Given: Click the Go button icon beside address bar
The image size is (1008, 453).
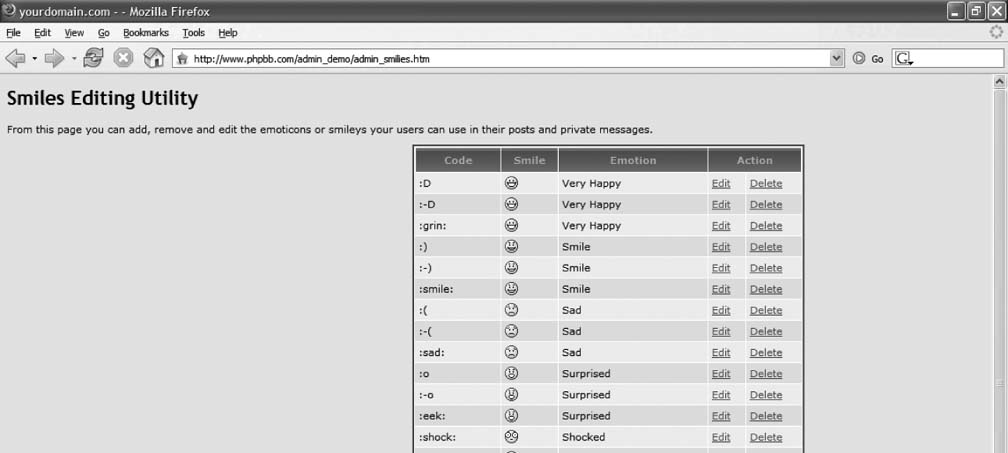Looking at the screenshot, I should [x=859, y=59].
